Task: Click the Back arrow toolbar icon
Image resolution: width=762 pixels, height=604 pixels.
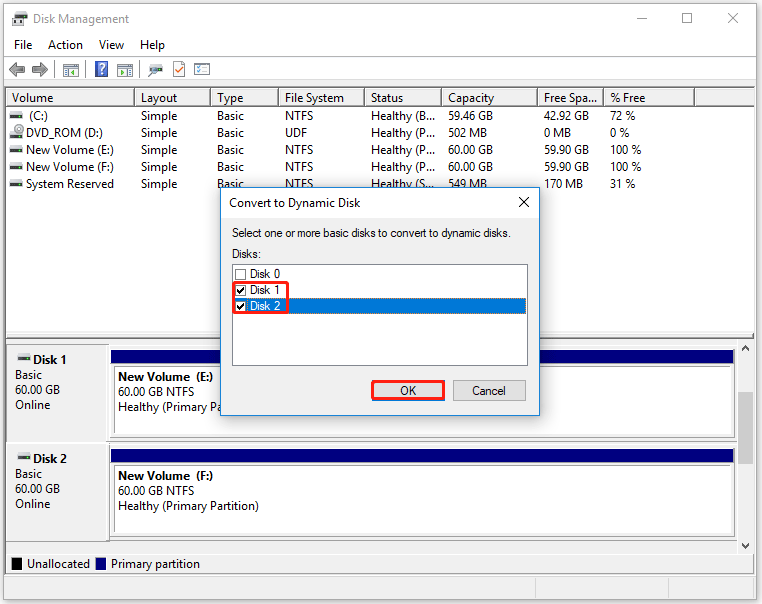Action: [x=17, y=69]
